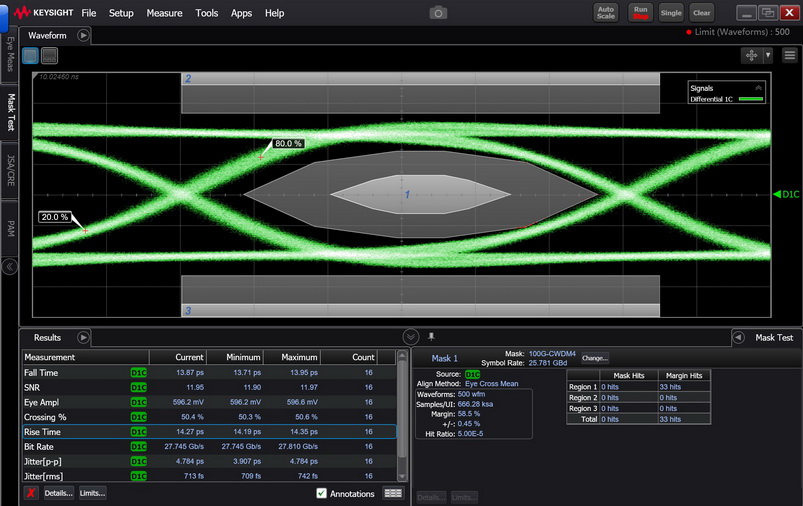
Task: Click the red X delete measurement icon
Action: [x=31, y=493]
